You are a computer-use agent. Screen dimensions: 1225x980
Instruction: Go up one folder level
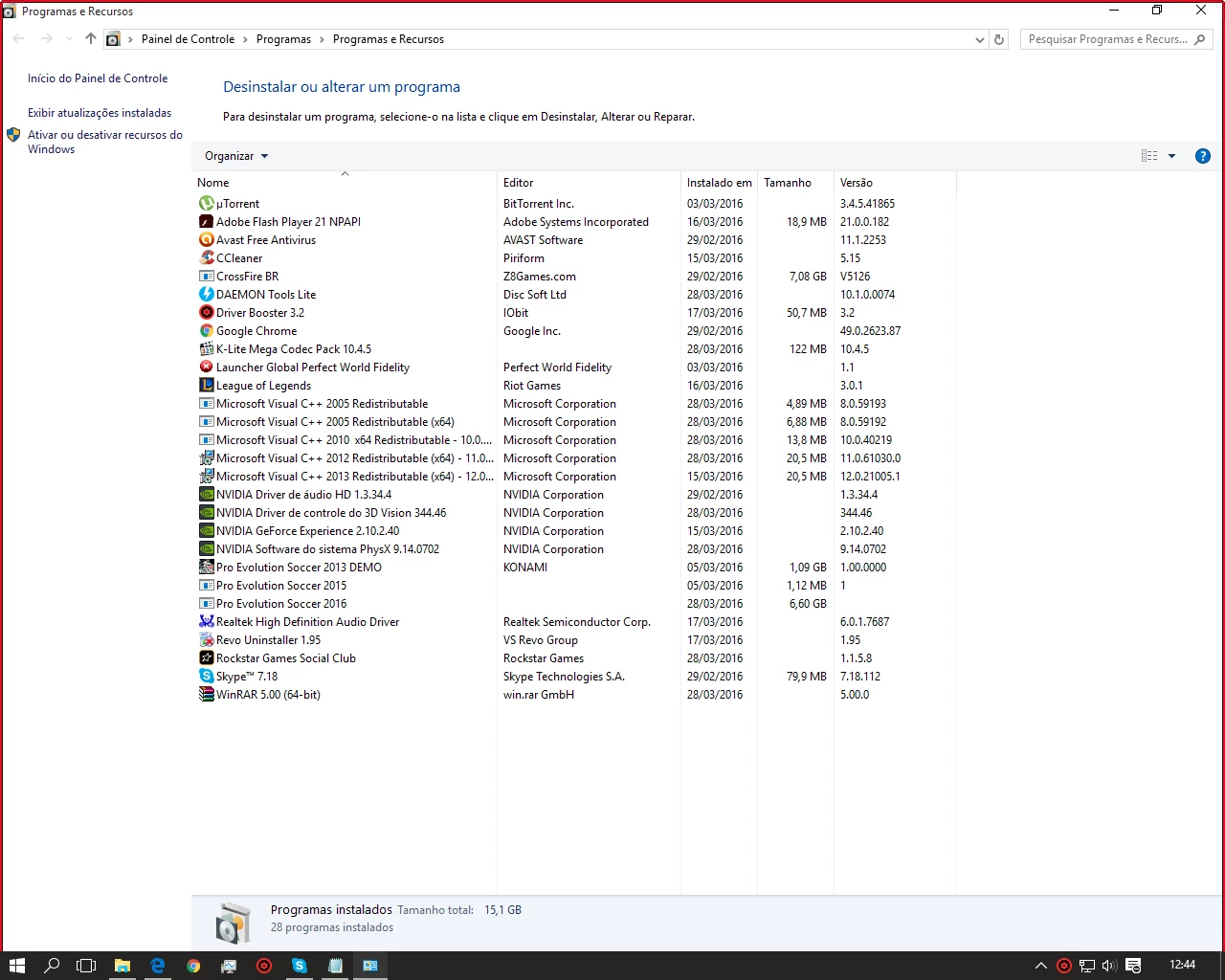pyautogui.click(x=90, y=39)
